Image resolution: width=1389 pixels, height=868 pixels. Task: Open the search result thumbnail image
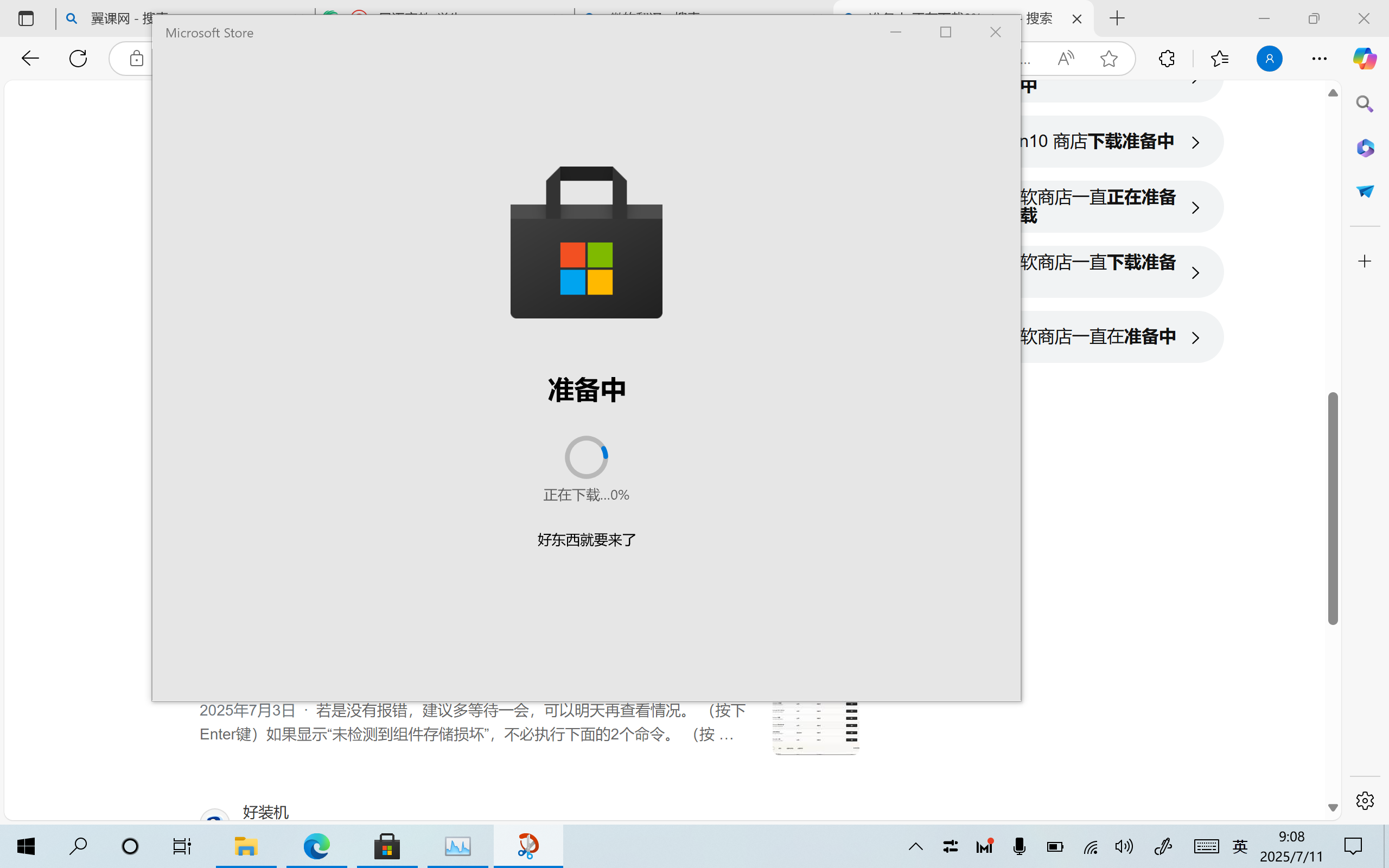pyautogui.click(x=815, y=728)
